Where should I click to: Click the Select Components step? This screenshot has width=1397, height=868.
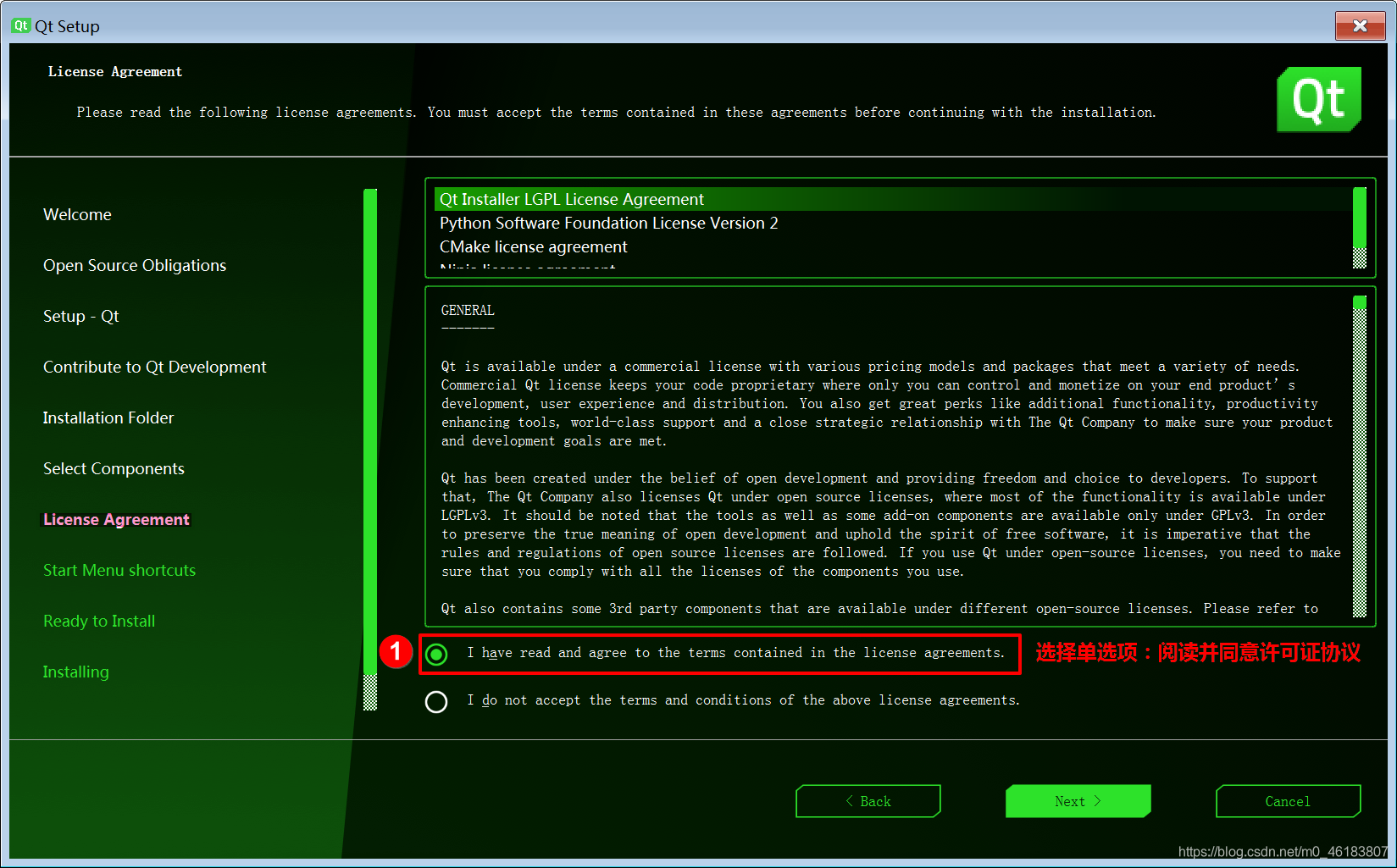pyautogui.click(x=114, y=468)
